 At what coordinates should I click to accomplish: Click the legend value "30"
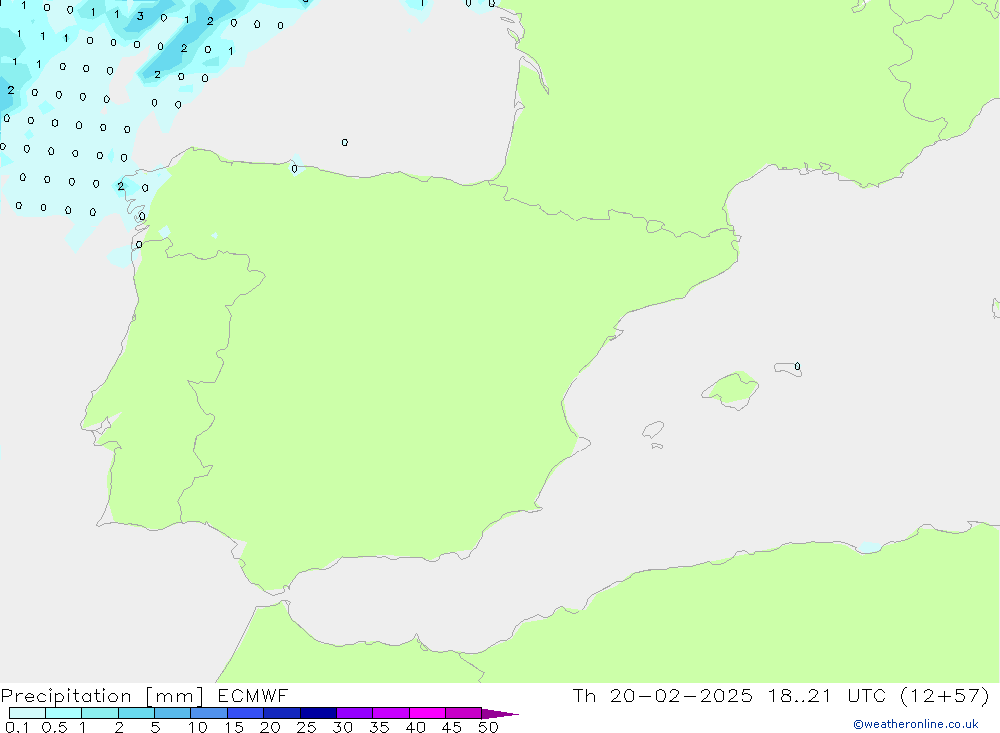(x=342, y=727)
